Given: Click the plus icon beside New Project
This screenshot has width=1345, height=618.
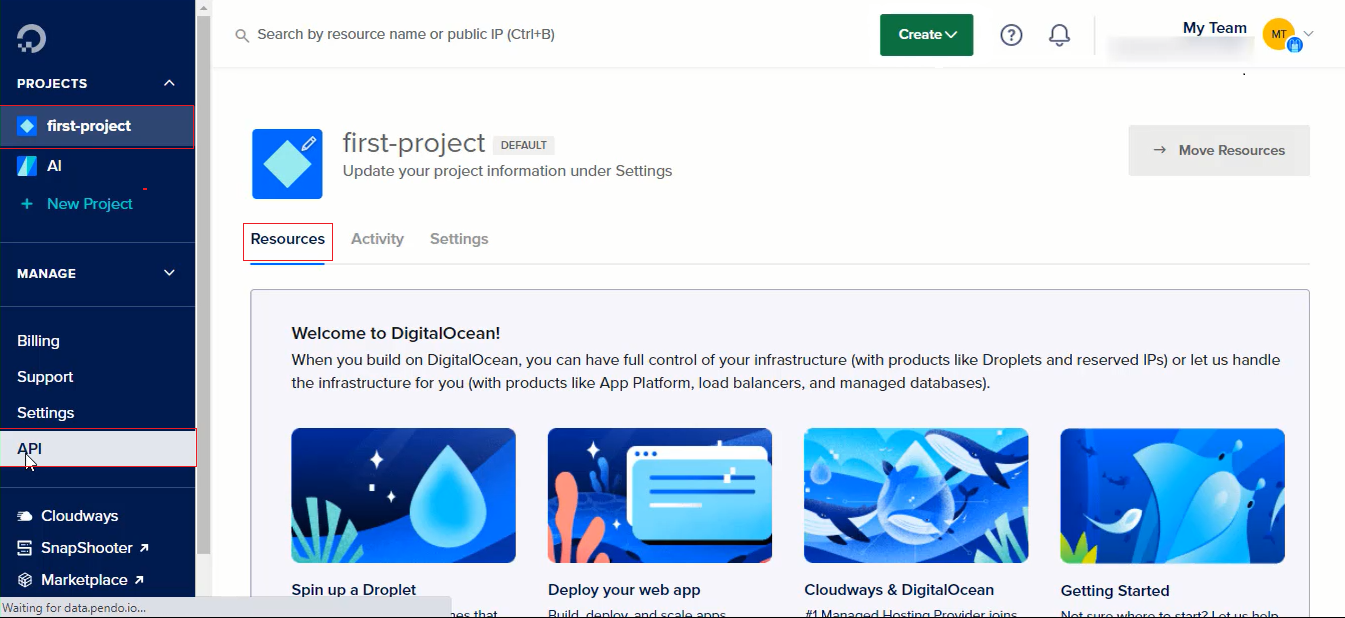Looking at the screenshot, I should click(27, 204).
